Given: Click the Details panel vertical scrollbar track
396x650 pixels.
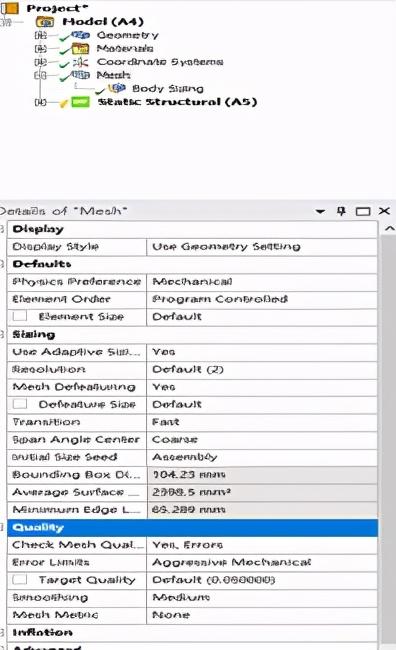Looking at the screenshot, I should tap(389, 439).
